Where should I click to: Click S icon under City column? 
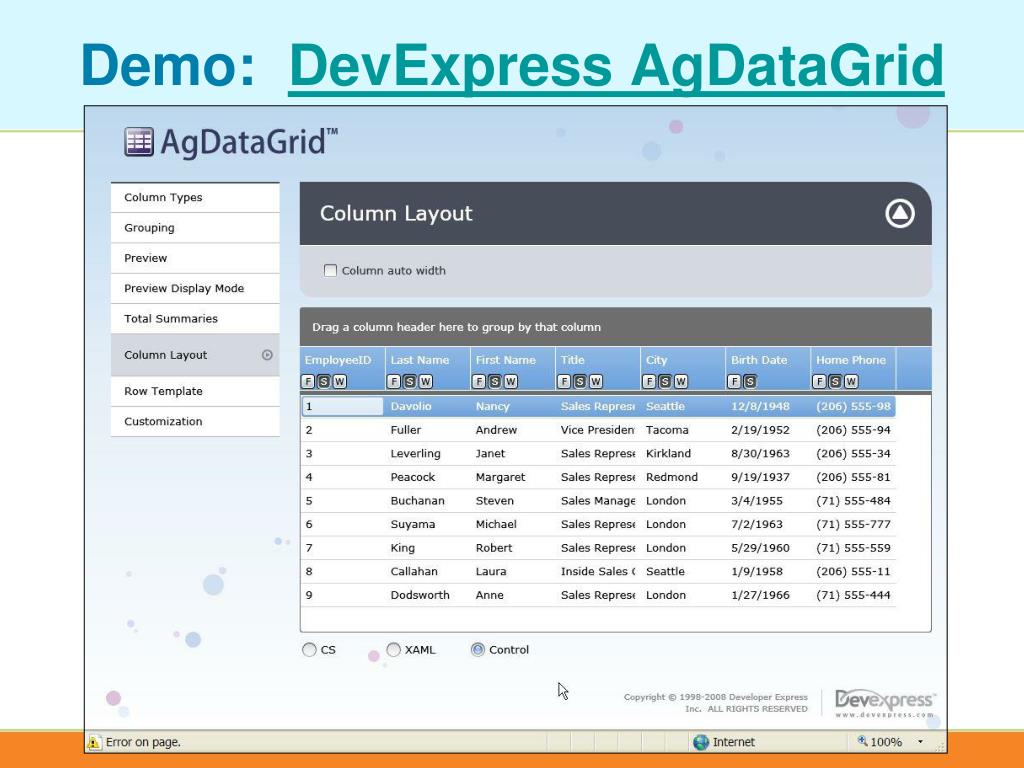pos(665,381)
